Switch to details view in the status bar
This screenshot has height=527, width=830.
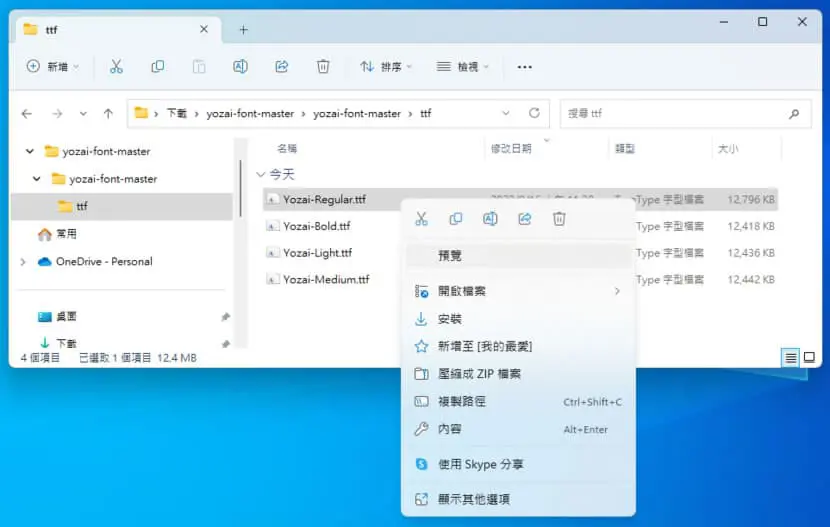click(790, 358)
